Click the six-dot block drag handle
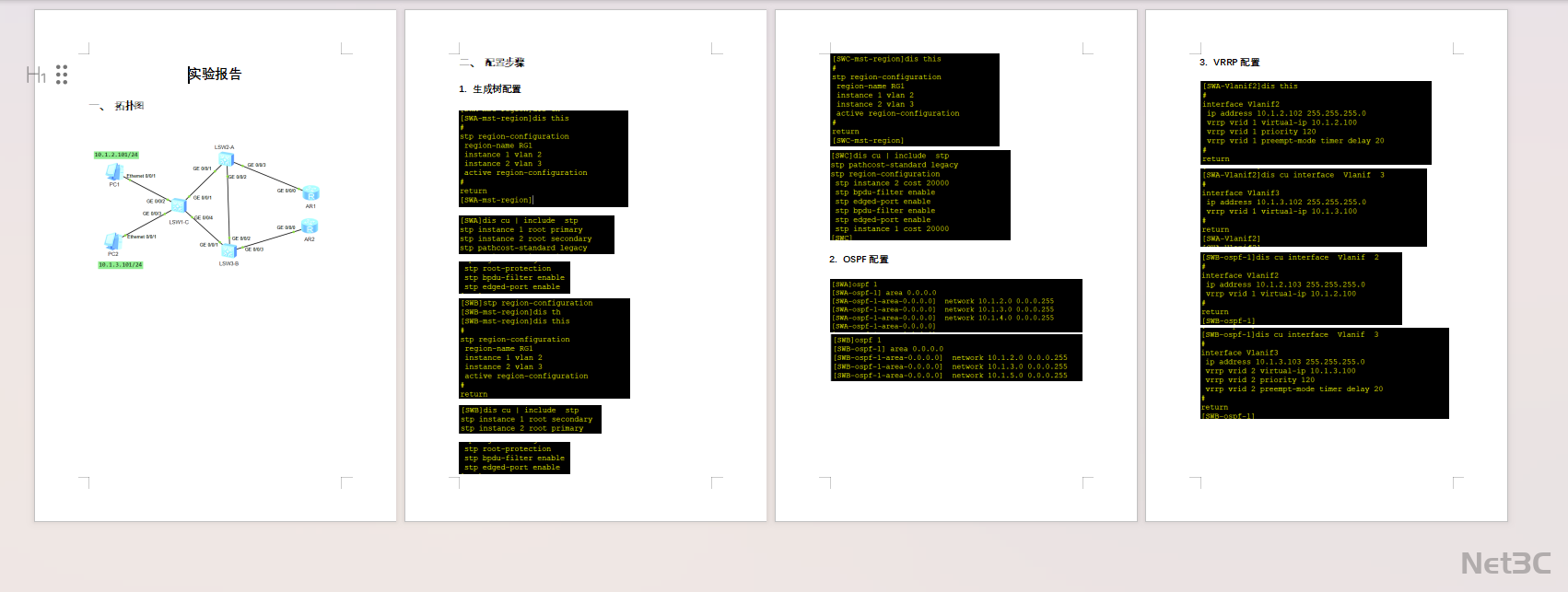The height and width of the screenshot is (592, 1568). click(62, 75)
